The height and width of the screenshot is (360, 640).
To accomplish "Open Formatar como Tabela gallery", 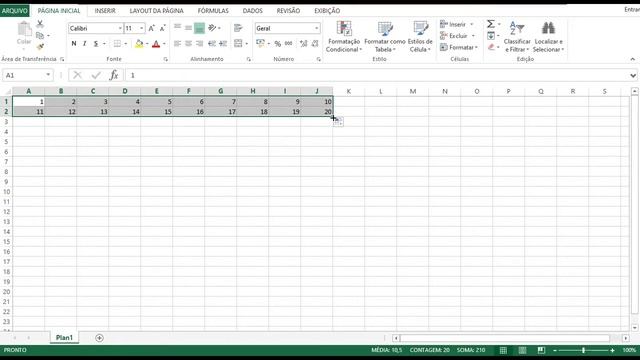I will tap(385, 37).
